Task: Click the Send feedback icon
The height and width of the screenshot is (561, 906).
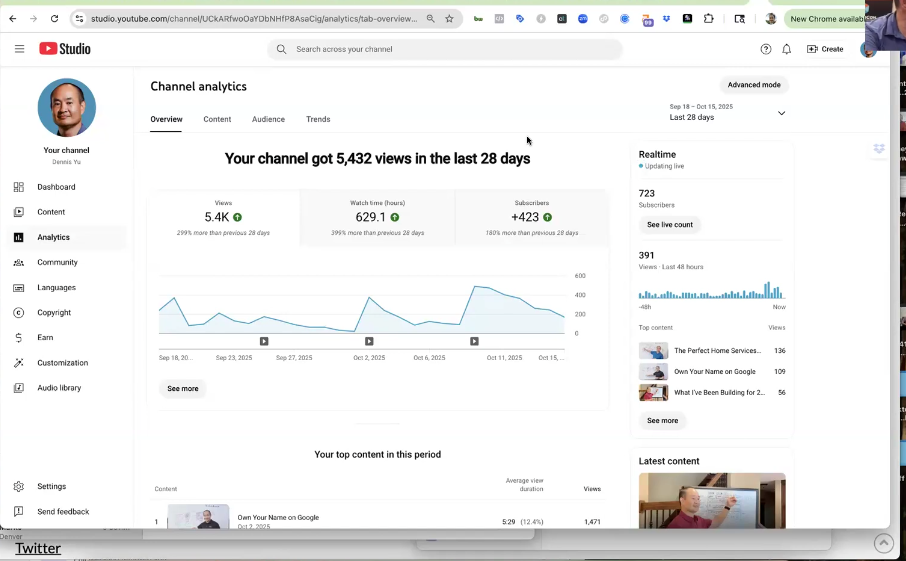Action: [18, 511]
